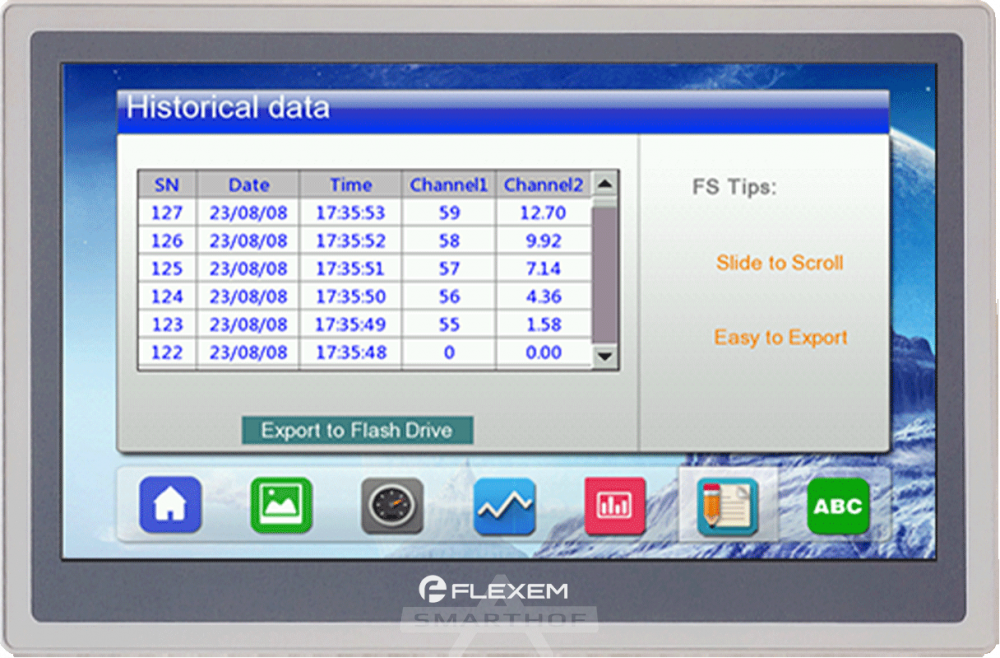Viewport: 1000px width, 658px height.
Task: Click scroll up arrow in data table
Action: click(x=605, y=184)
